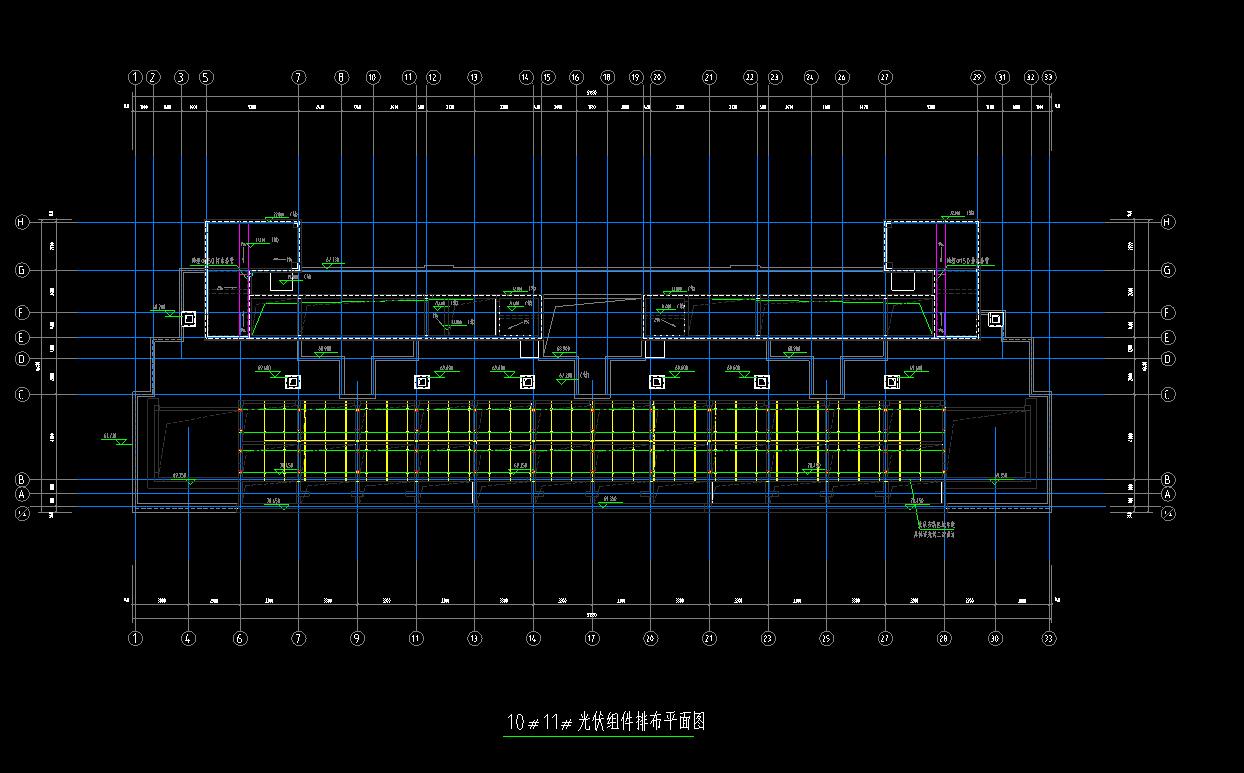Screen dimensions: 1244x773
Task: Select rightmost square symbol in the C-D row
Action: [x=892, y=382]
